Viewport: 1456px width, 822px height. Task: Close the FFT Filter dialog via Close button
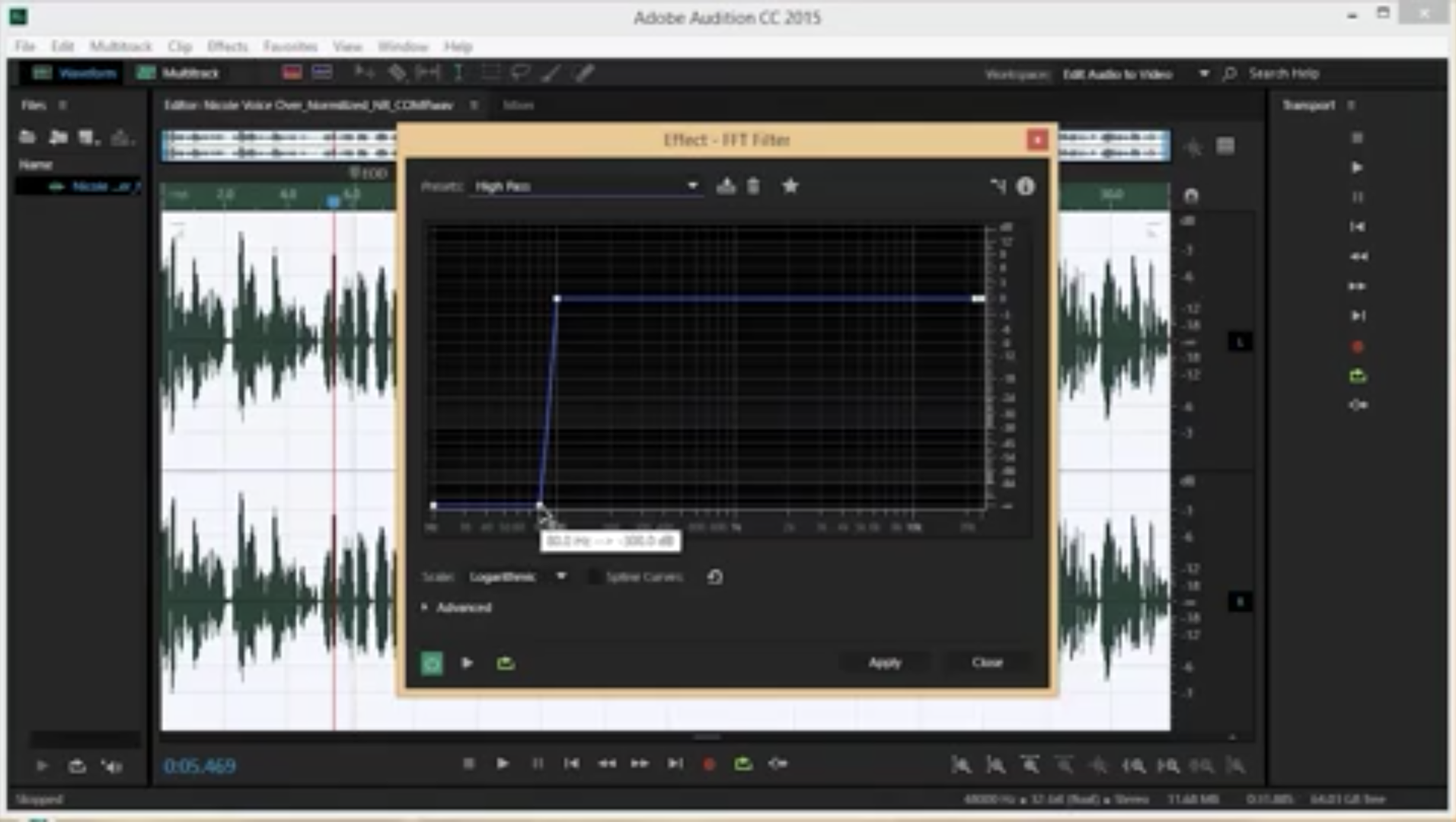[986, 662]
